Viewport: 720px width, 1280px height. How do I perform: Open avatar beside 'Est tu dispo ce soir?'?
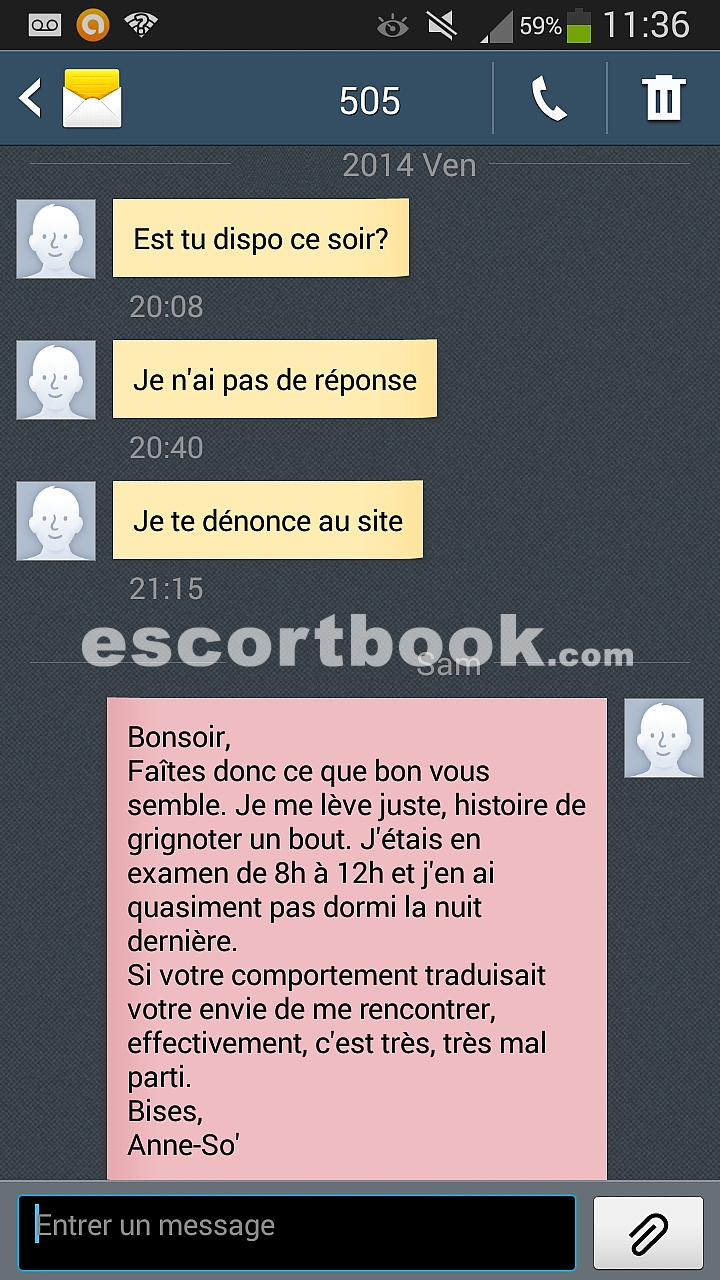pyautogui.click(x=56, y=239)
